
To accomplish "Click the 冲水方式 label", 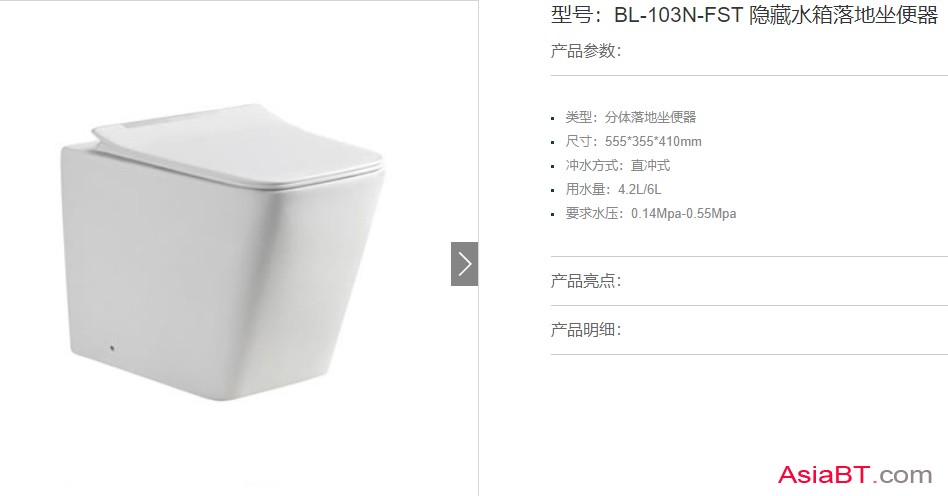I will pos(581,165).
